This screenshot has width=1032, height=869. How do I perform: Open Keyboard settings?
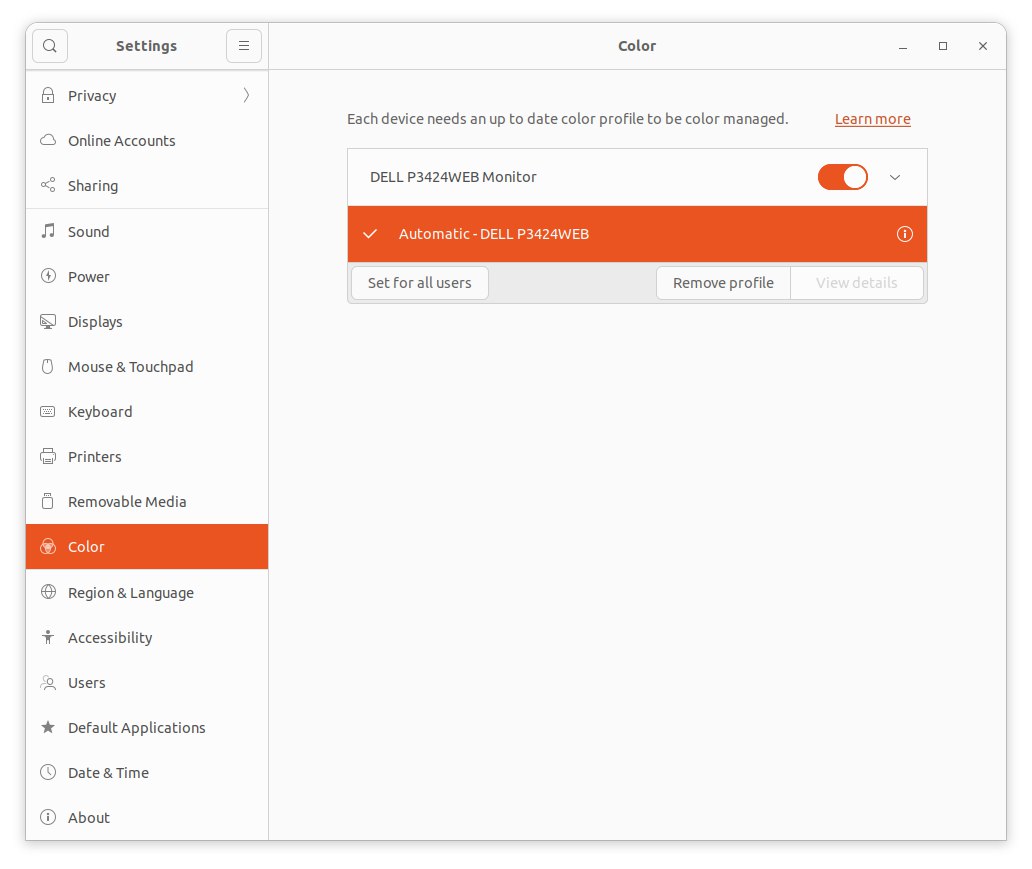[147, 411]
